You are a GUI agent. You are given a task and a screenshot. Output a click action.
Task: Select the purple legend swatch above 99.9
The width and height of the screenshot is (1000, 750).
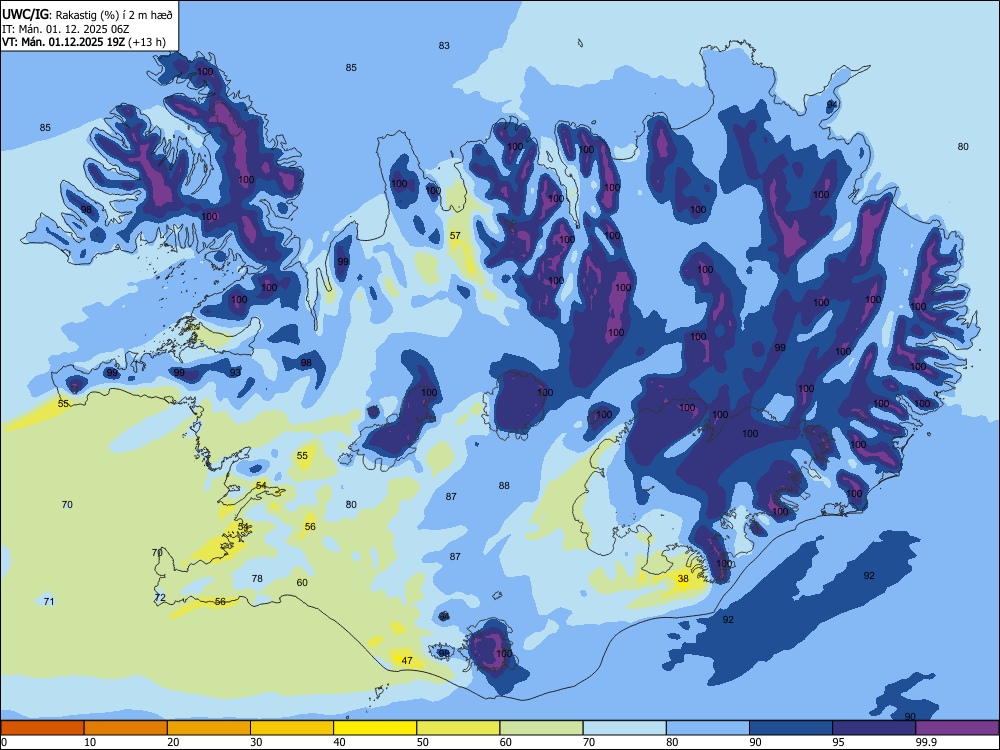pyautogui.click(x=957, y=728)
